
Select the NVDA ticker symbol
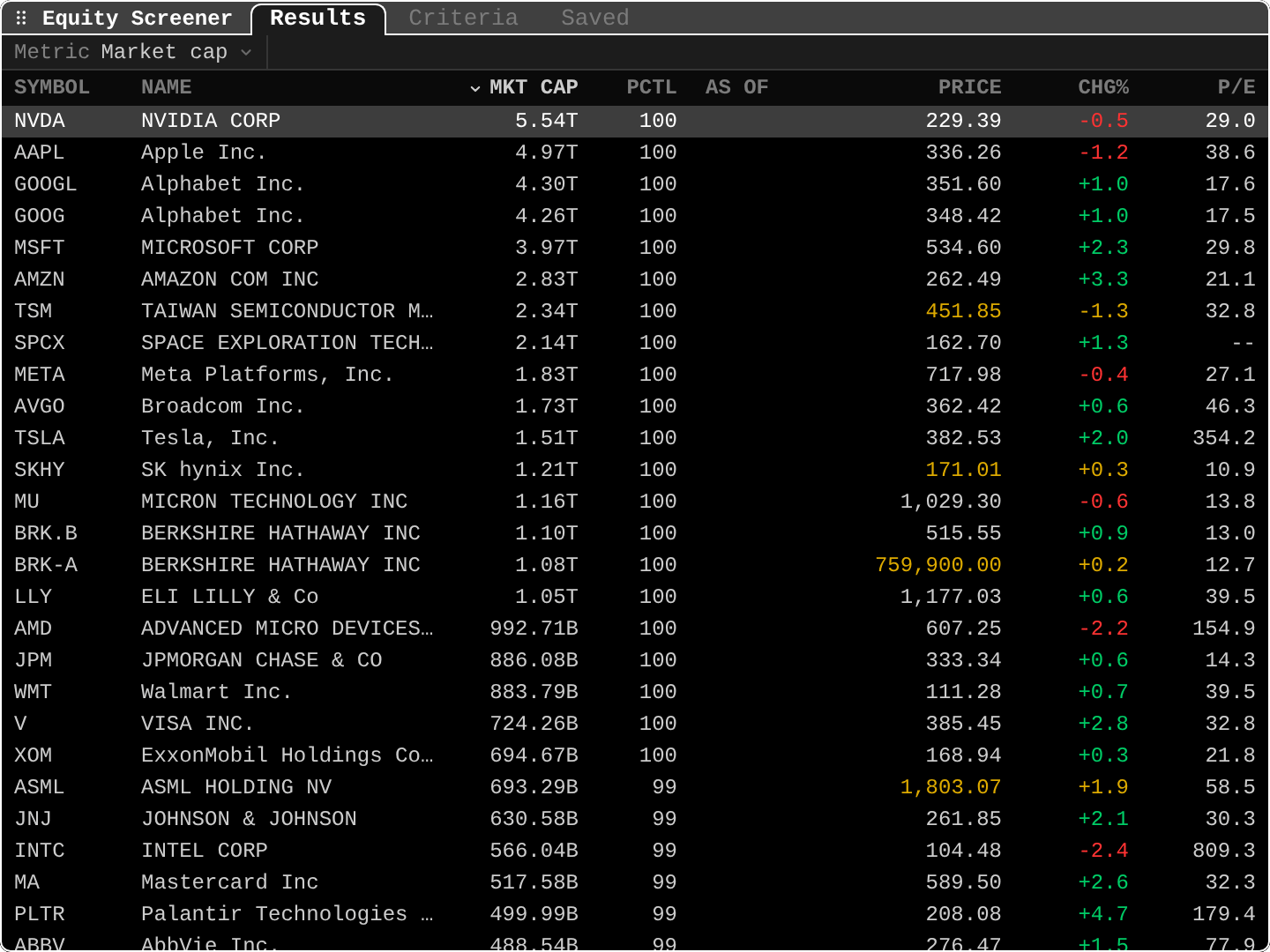[40, 121]
